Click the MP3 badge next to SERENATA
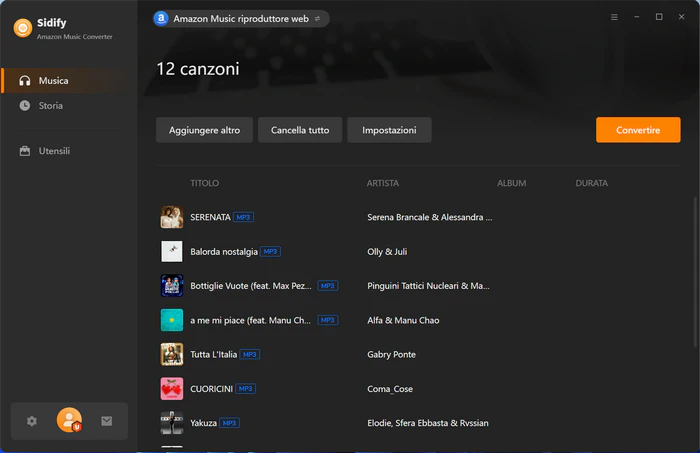This screenshot has height=453, width=700. point(243,217)
